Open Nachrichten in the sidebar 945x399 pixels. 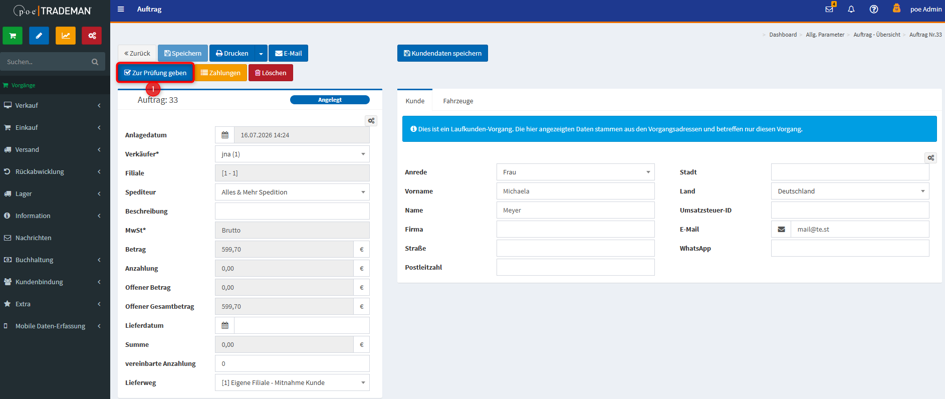point(55,238)
